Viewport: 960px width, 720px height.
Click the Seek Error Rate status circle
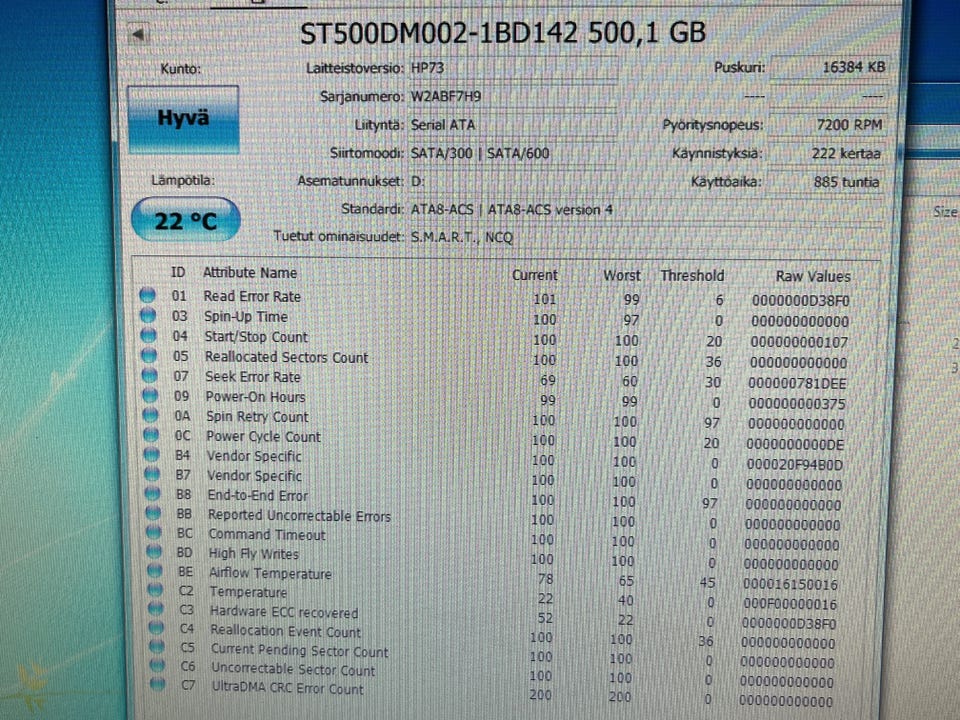(x=150, y=375)
